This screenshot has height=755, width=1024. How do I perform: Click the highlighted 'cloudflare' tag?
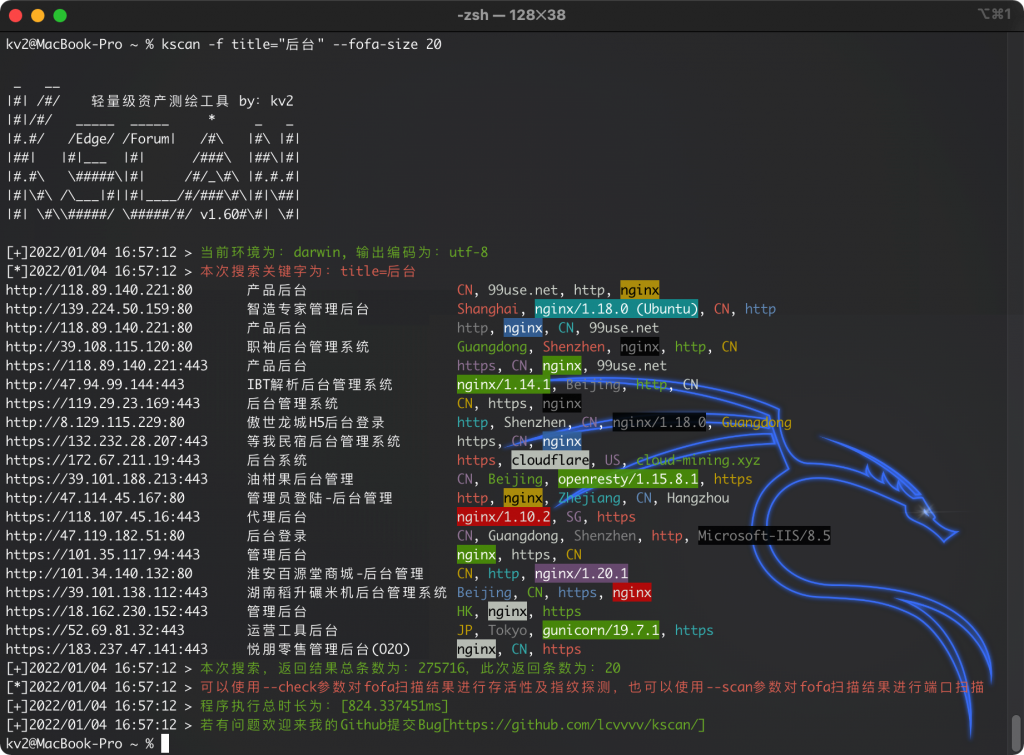click(550, 460)
